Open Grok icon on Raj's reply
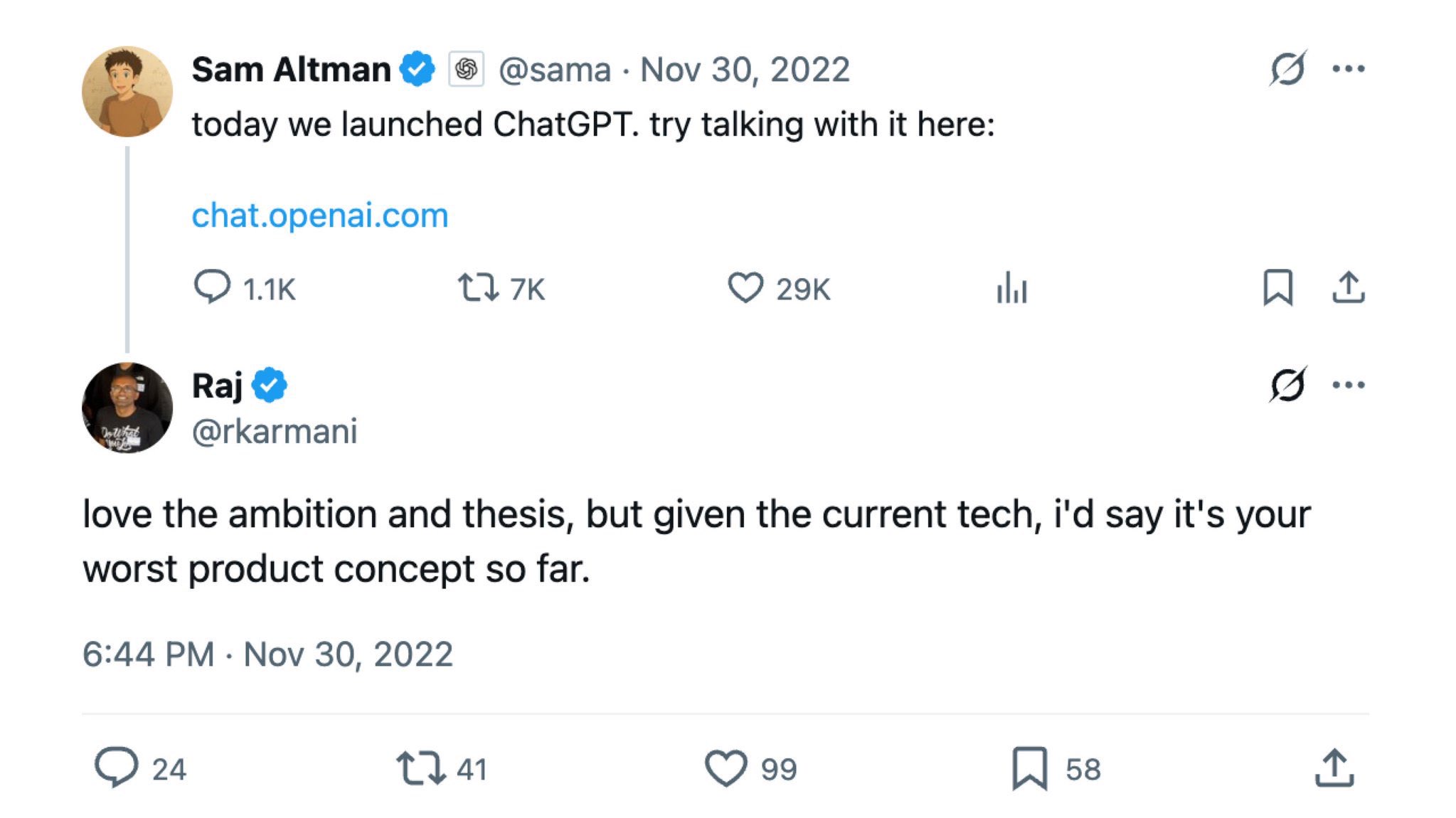The width and height of the screenshot is (1456, 818). (x=1287, y=385)
